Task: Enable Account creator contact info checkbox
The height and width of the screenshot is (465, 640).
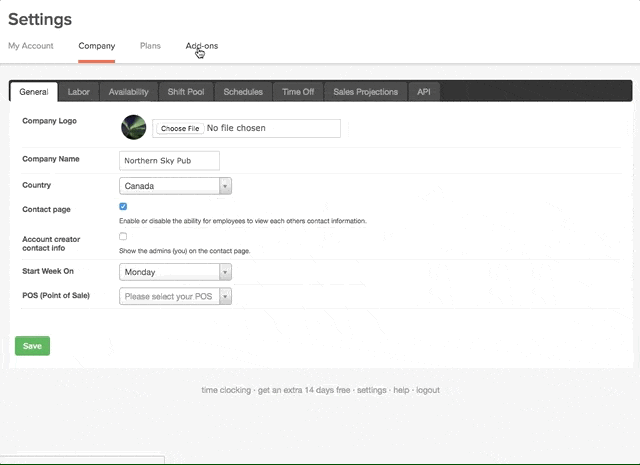Action: 123,236
